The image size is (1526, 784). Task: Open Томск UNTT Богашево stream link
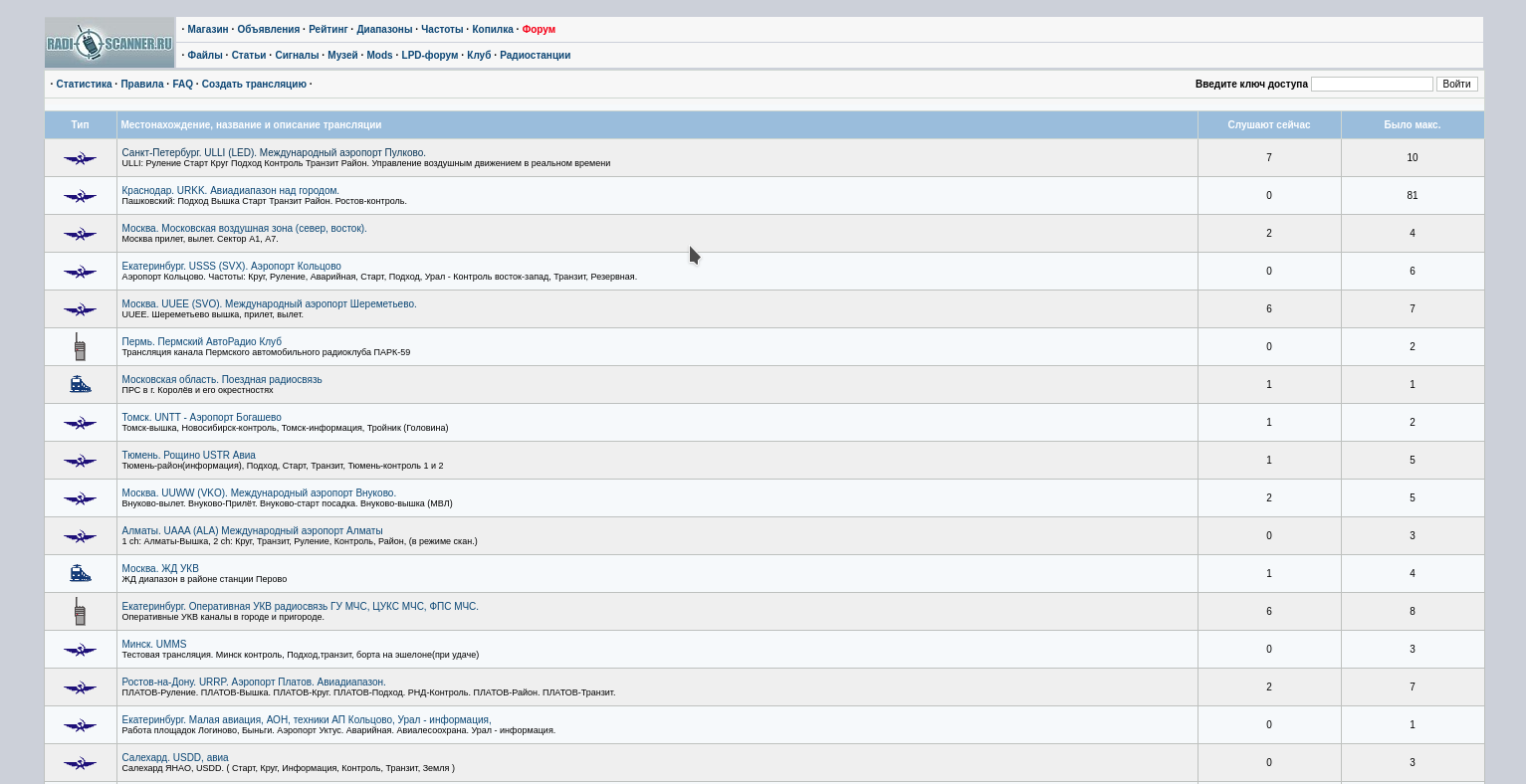(x=201, y=417)
